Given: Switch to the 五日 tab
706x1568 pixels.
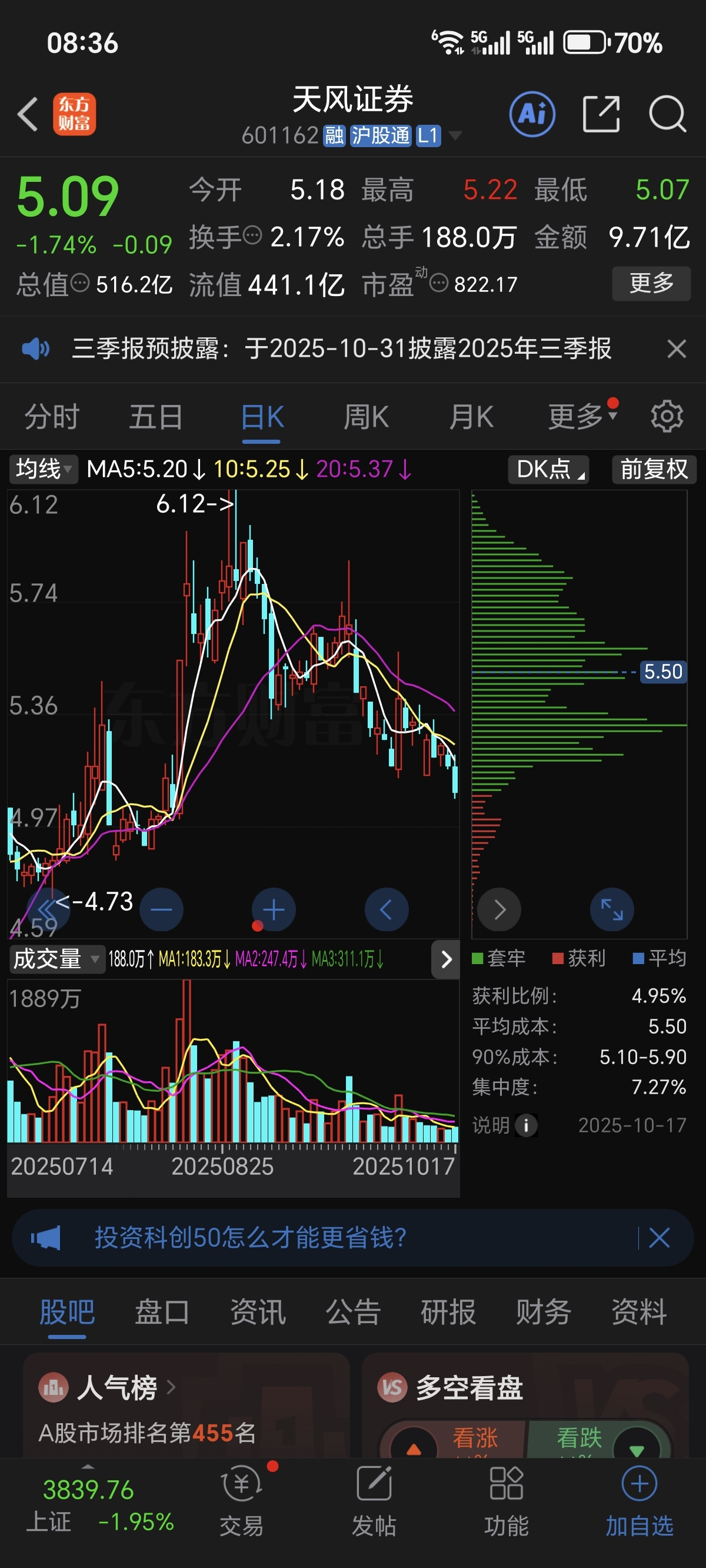Looking at the screenshot, I should click(156, 417).
